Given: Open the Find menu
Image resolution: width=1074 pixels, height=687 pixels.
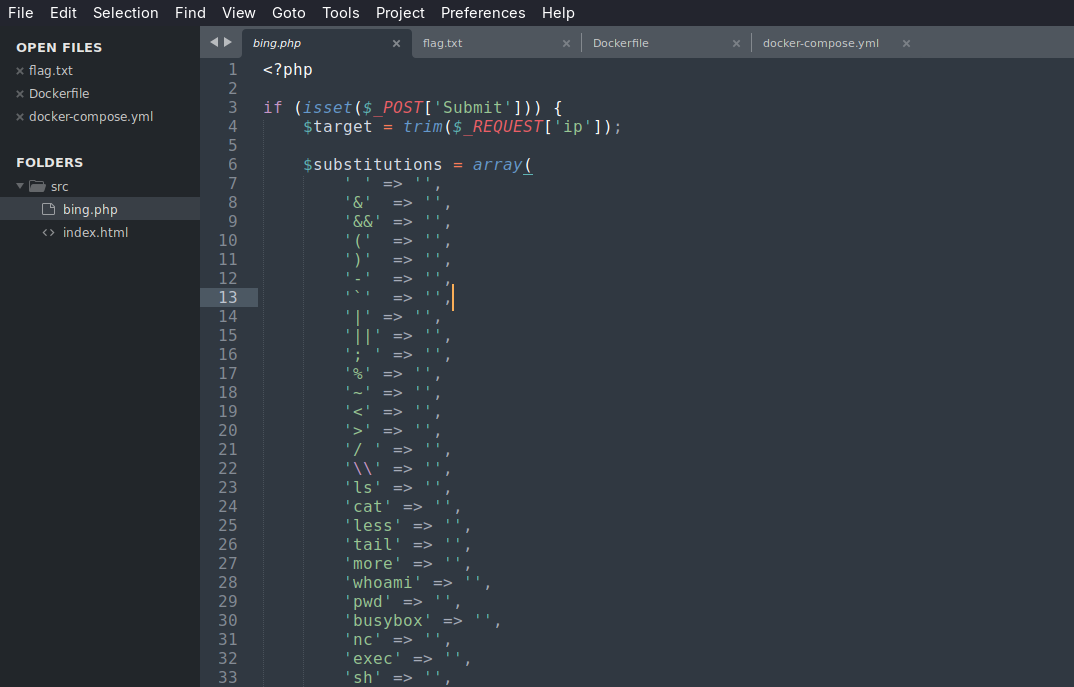Looking at the screenshot, I should (x=190, y=12).
